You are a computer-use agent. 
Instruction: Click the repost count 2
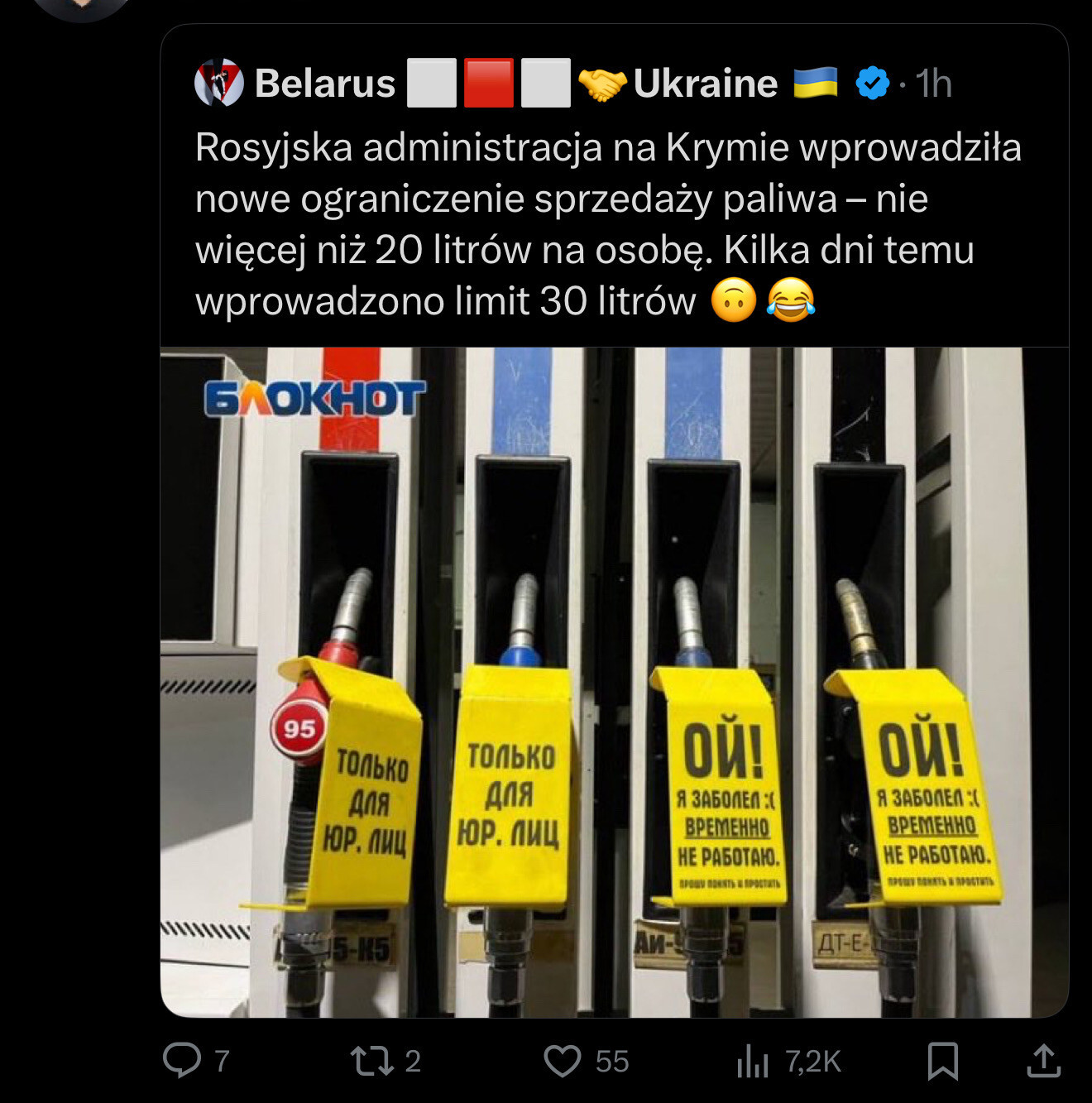click(413, 1061)
